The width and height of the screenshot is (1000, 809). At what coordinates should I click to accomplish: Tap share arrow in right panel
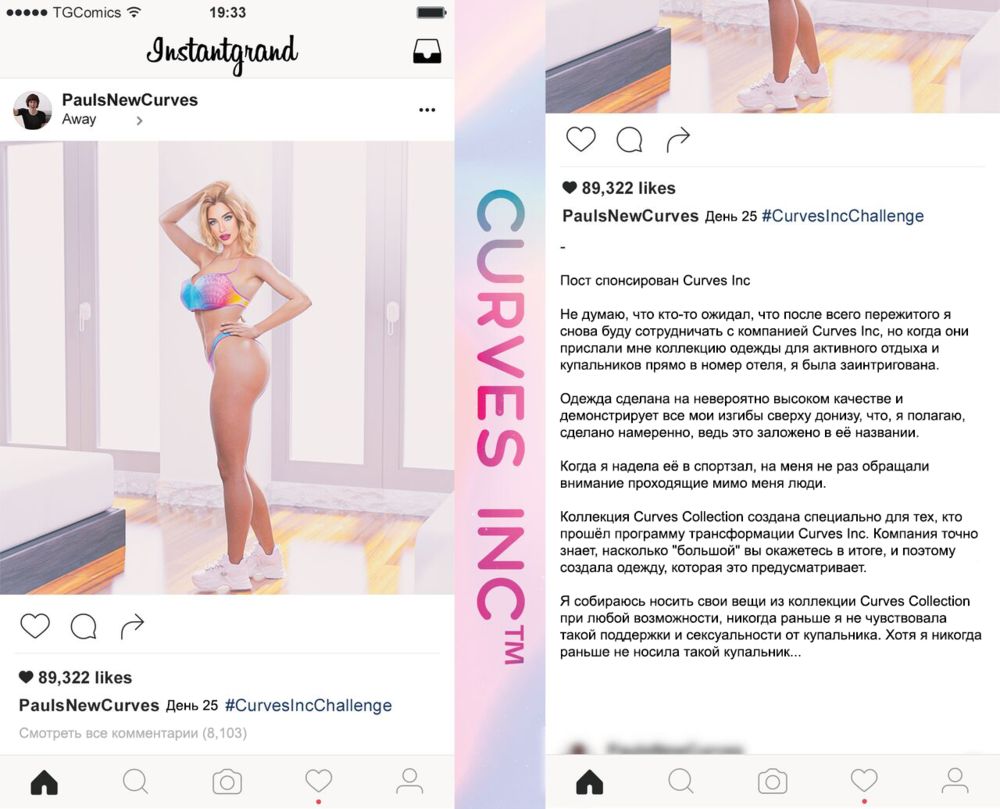pyautogui.click(x=679, y=140)
